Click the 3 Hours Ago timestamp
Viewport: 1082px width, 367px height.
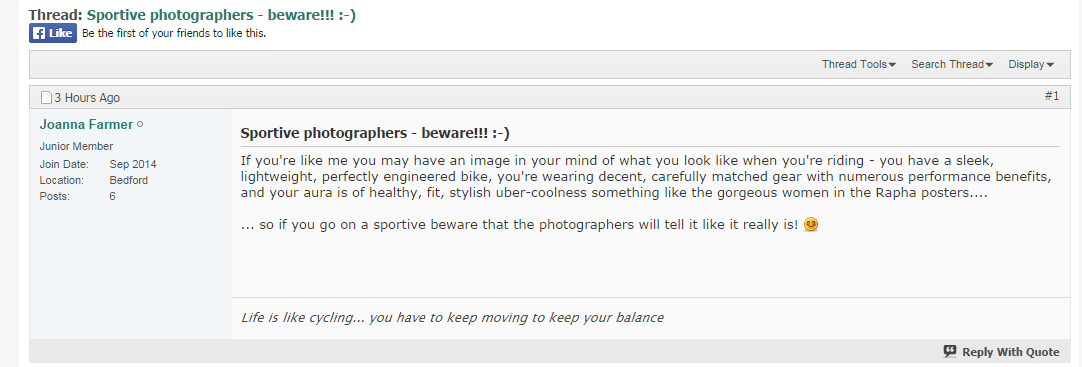(x=87, y=98)
